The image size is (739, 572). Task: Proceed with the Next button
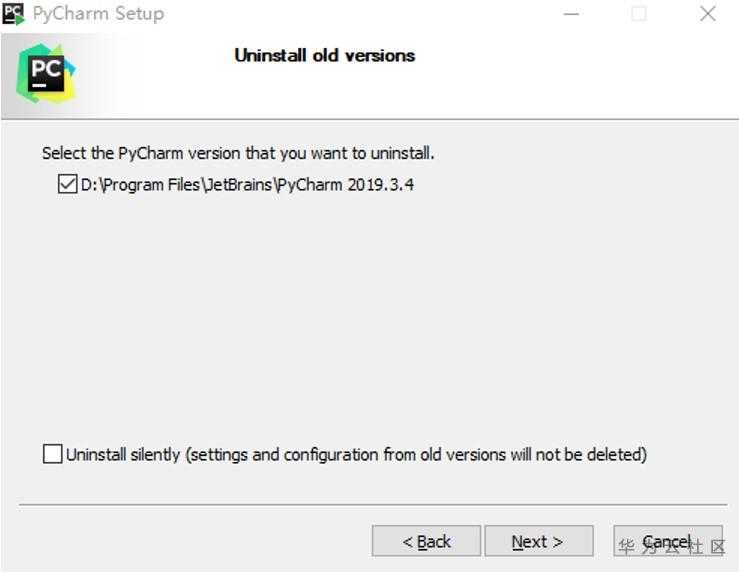click(x=538, y=541)
